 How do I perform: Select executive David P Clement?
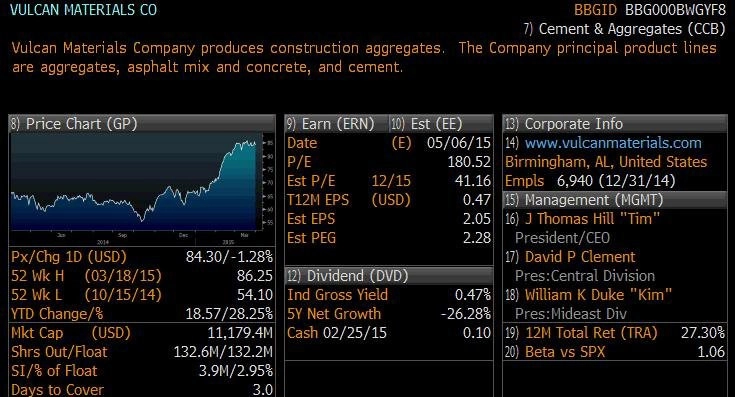click(580, 257)
